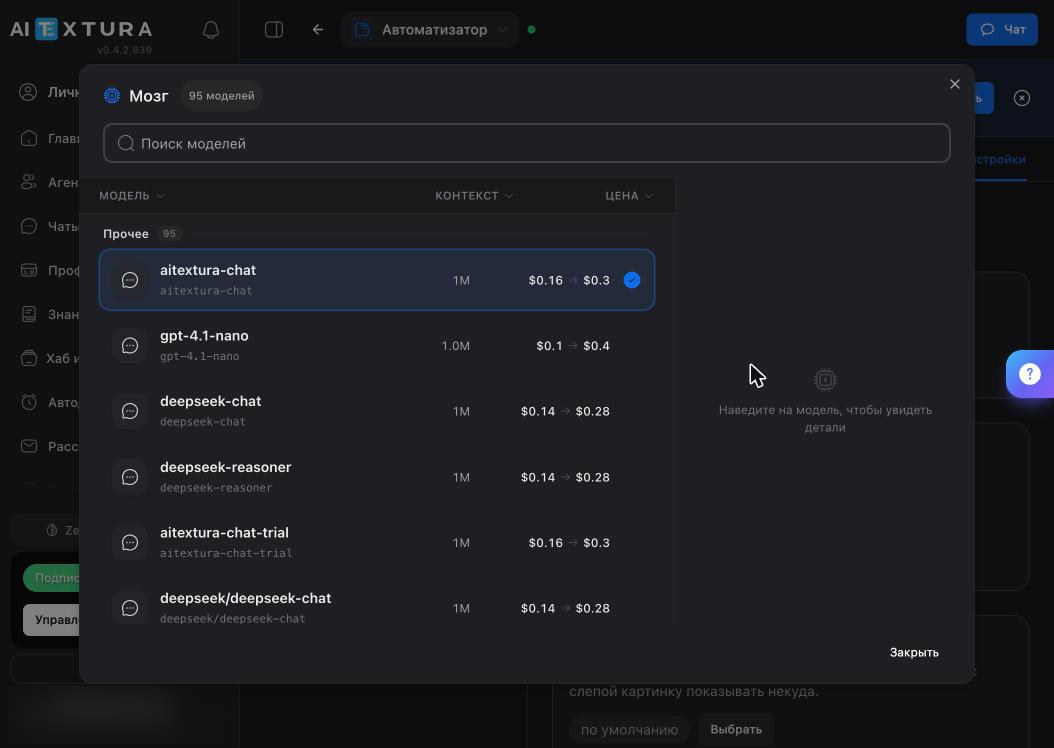
Task: Open the profile icon in sidebar
Action: pos(28,92)
